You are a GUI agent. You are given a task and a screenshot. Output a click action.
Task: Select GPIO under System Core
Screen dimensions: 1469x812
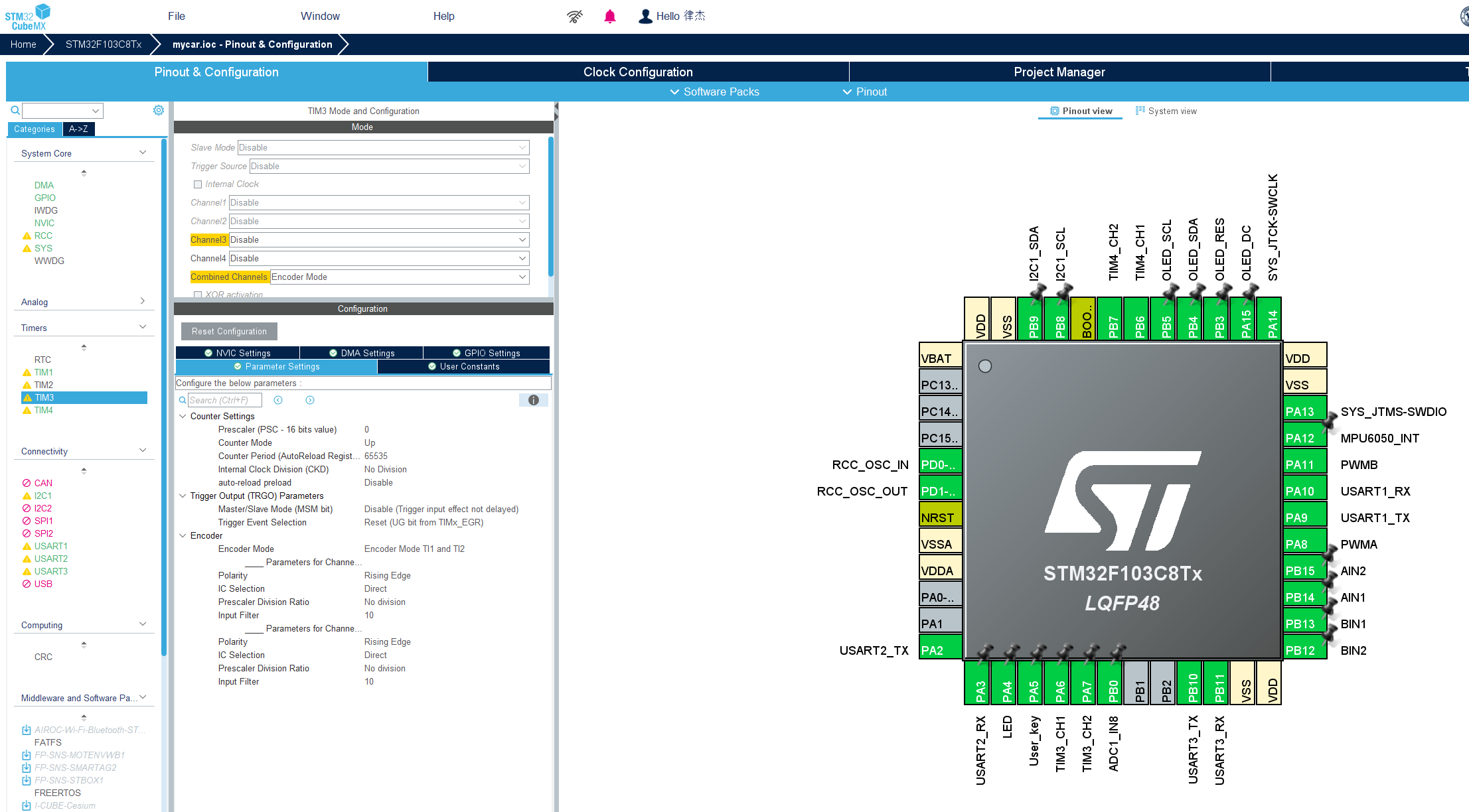(x=45, y=198)
